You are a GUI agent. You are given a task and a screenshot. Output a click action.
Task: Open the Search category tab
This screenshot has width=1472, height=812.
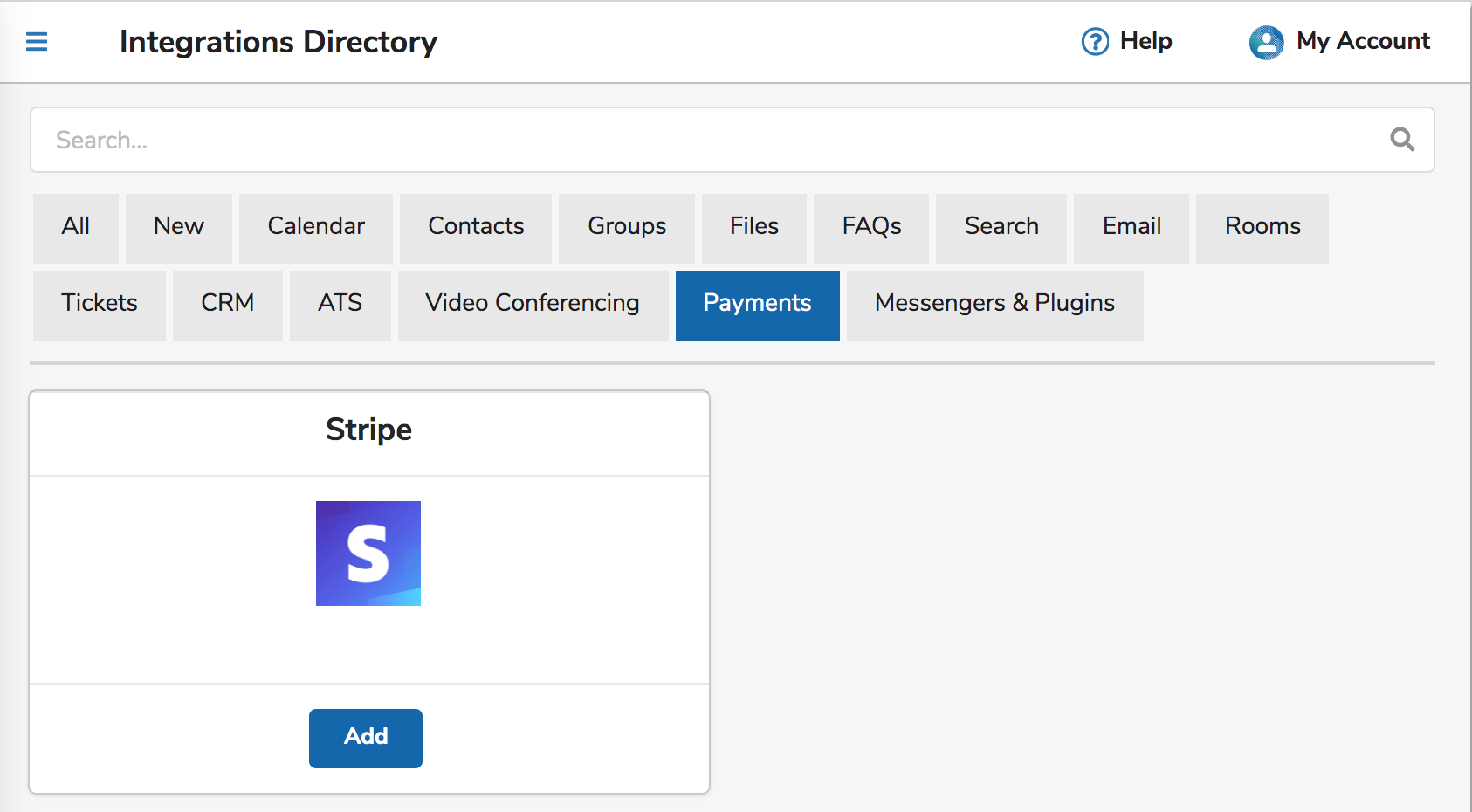tap(1001, 228)
